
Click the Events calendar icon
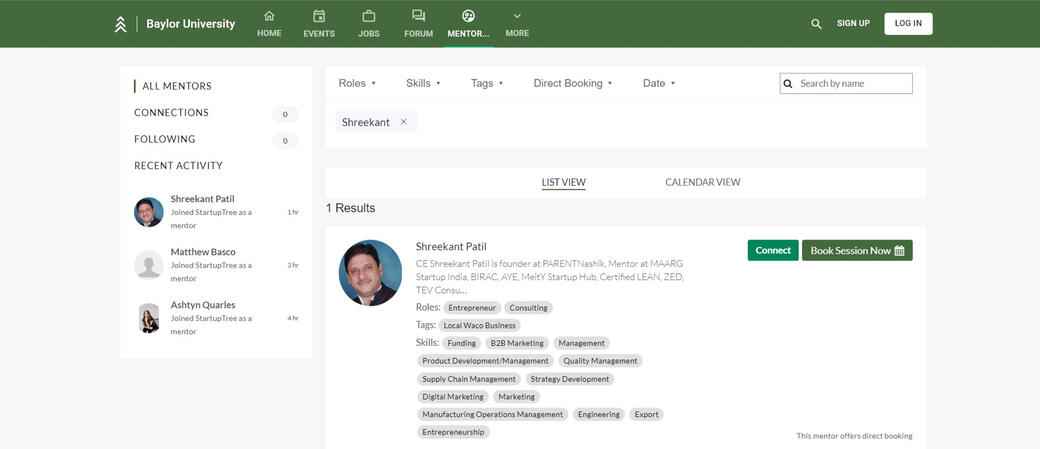(319, 16)
